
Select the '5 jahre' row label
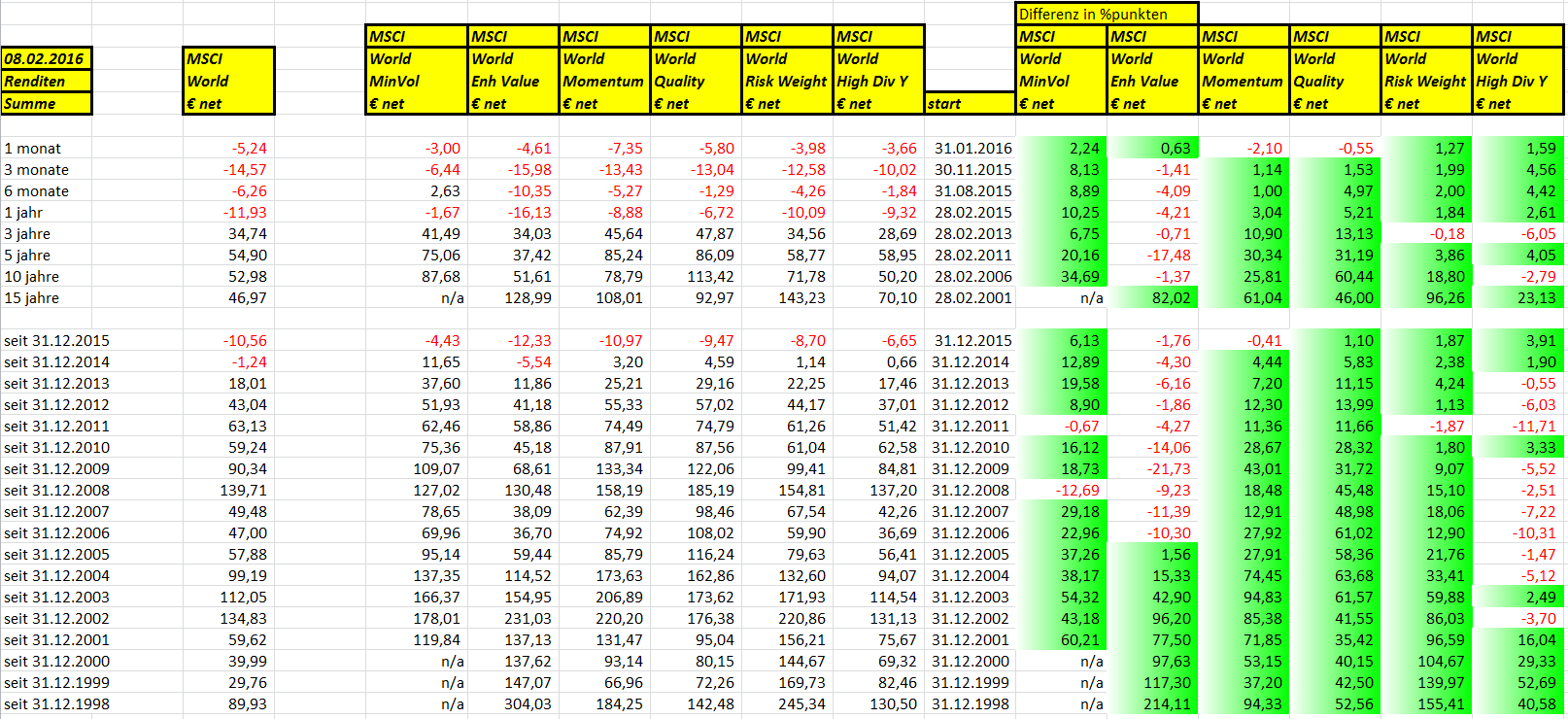coord(27,256)
